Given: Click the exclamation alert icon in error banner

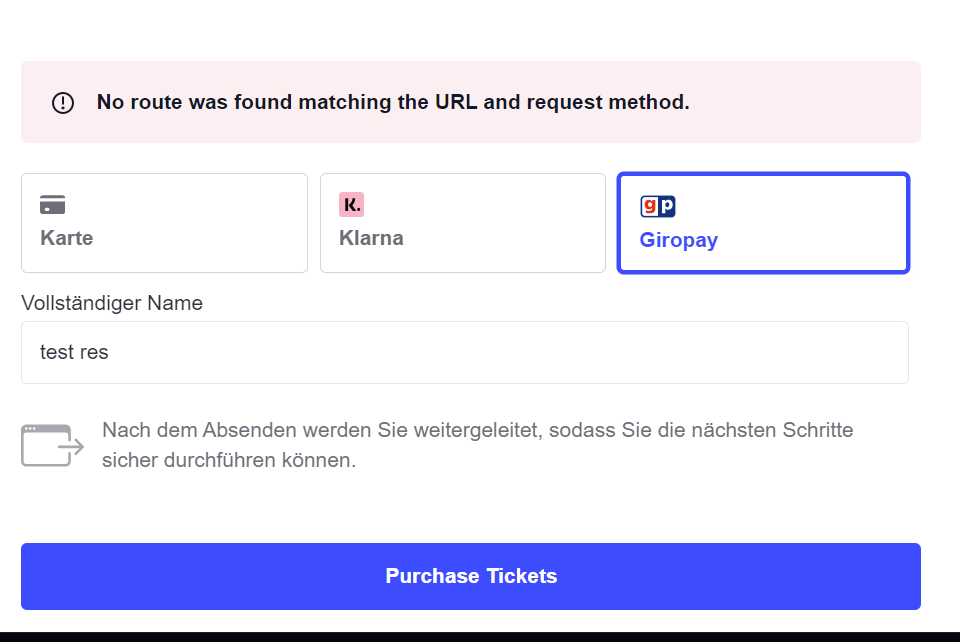Looking at the screenshot, I should coord(63,102).
